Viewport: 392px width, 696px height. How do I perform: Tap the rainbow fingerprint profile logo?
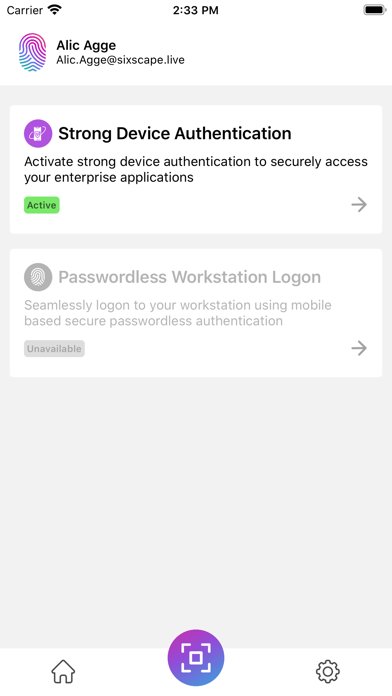tap(32, 52)
